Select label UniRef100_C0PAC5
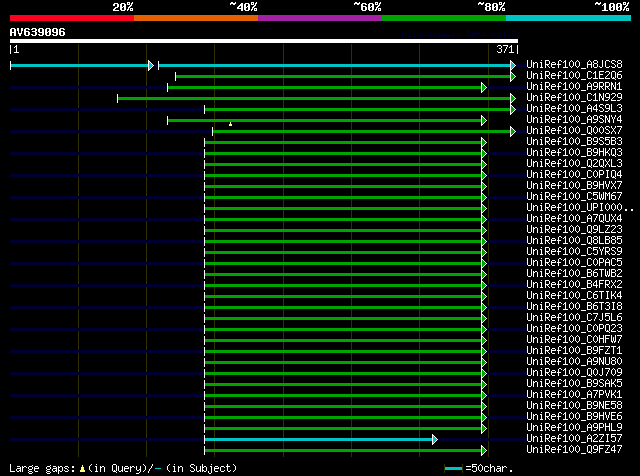 coord(574,263)
